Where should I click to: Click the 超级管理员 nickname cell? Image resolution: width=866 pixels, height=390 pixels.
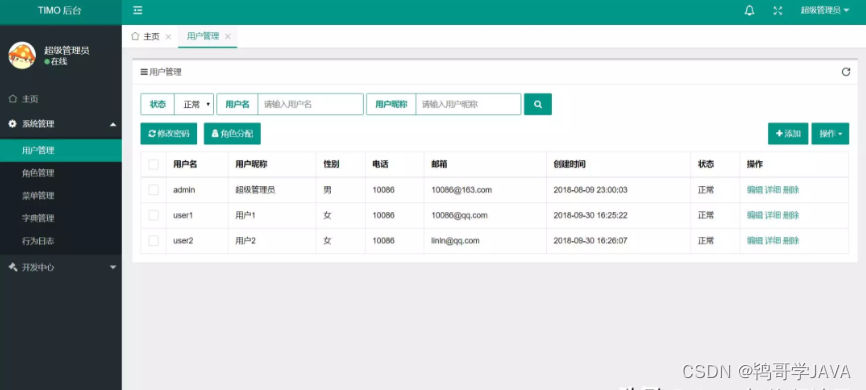pos(255,189)
